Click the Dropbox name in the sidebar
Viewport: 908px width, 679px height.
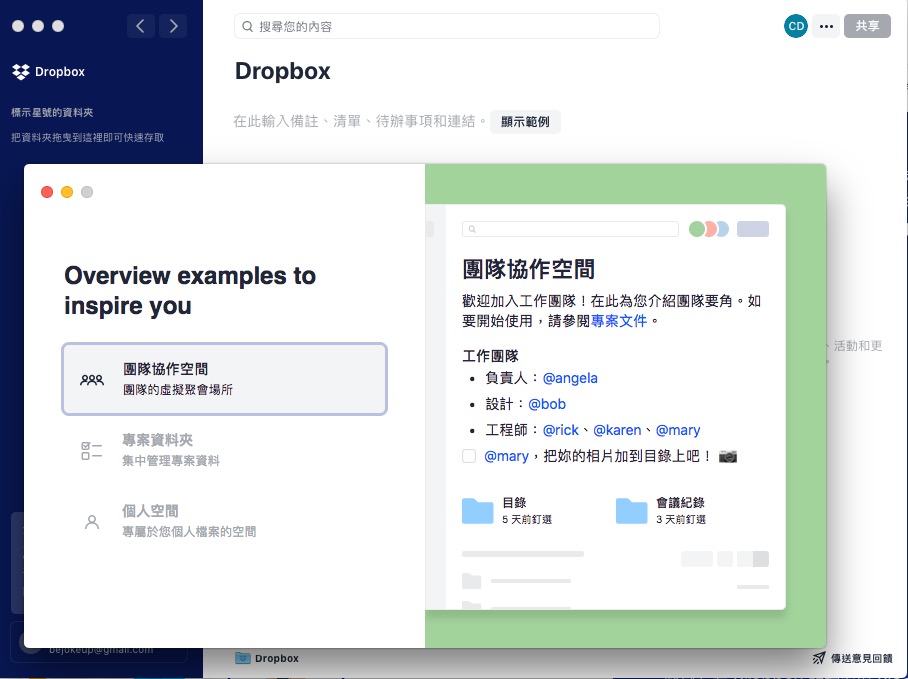click(60, 72)
